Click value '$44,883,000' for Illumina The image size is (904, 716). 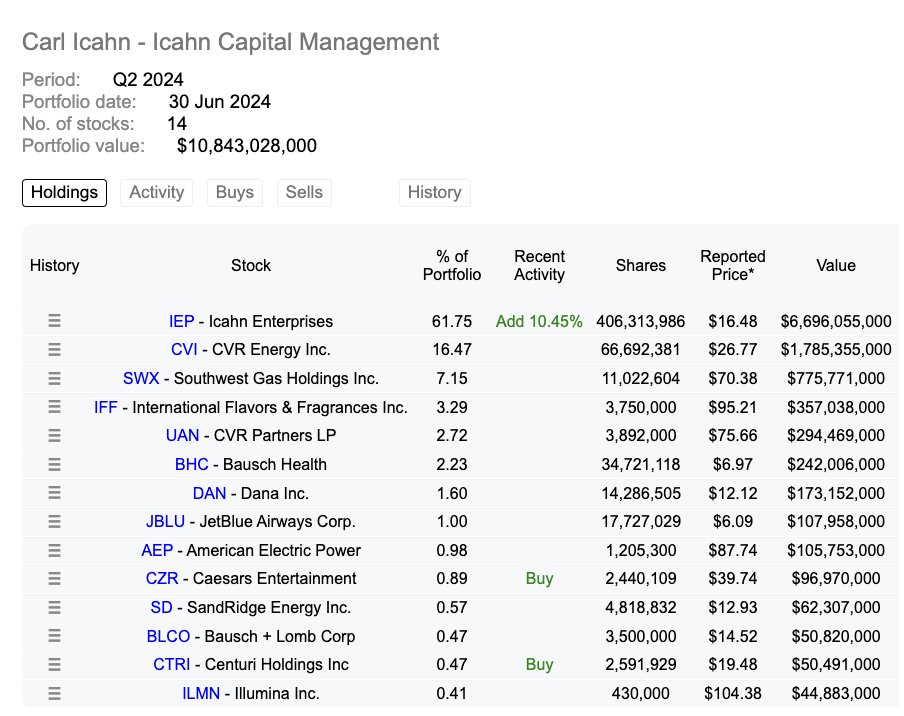point(836,693)
